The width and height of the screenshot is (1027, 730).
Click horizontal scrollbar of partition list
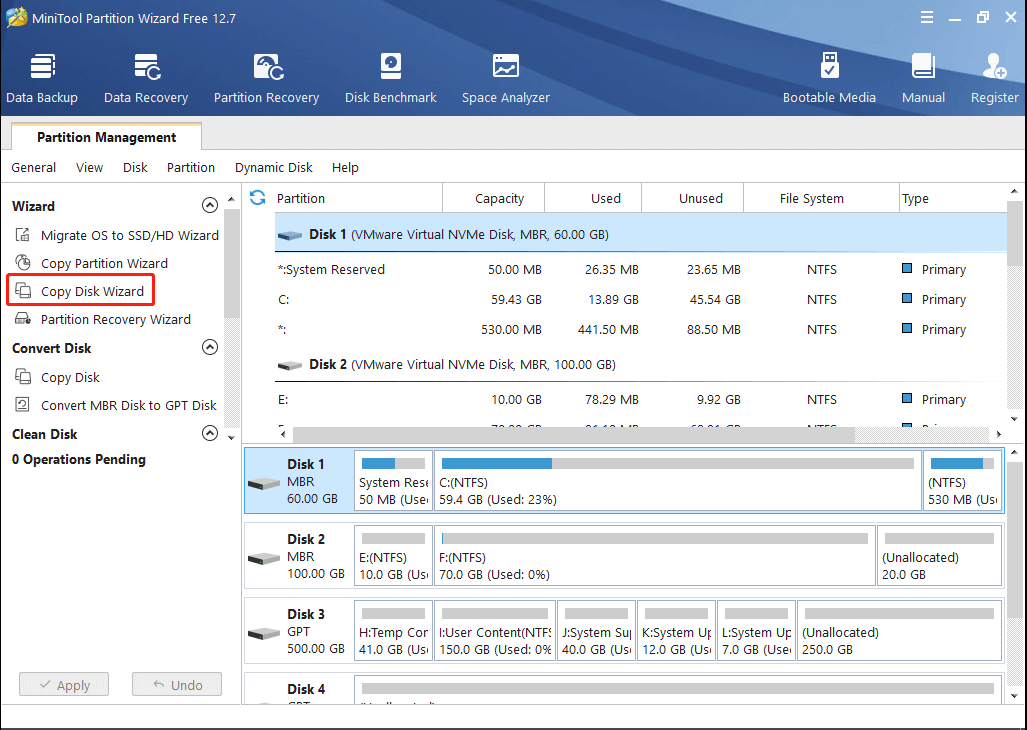tap(574, 434)
